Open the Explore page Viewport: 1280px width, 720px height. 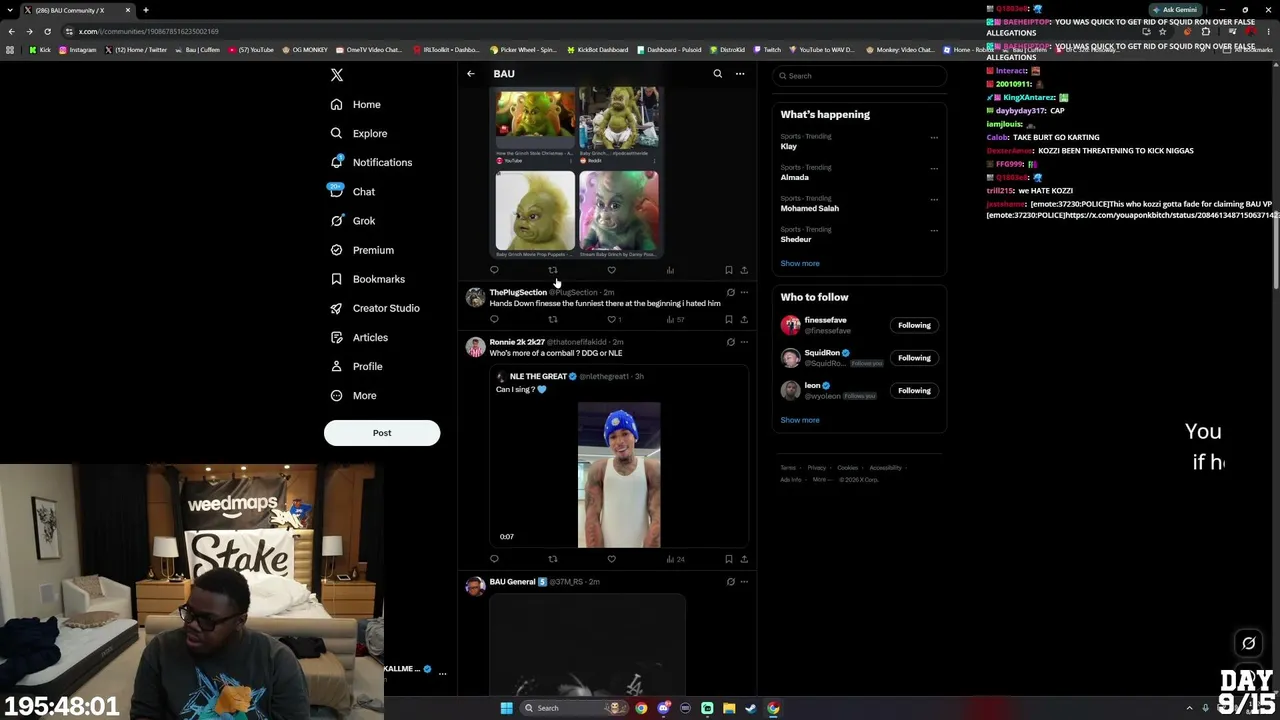click(359, 133)
